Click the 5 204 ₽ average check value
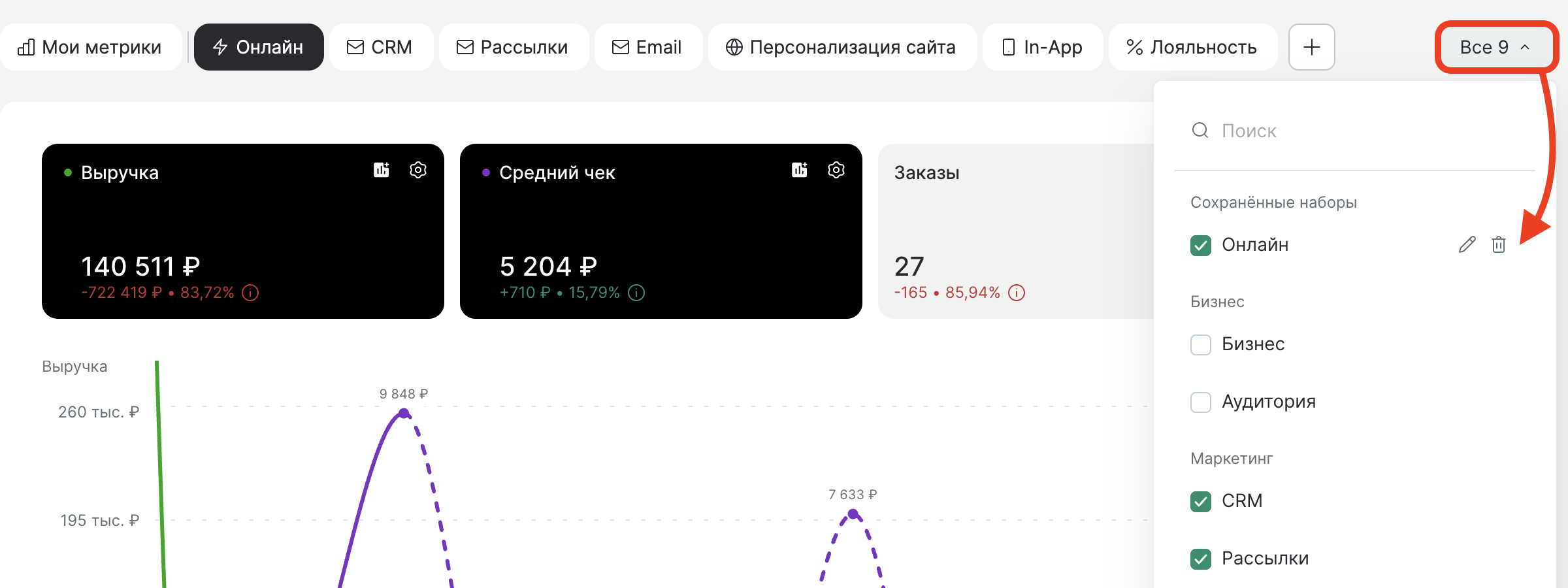 coord(548,266)
